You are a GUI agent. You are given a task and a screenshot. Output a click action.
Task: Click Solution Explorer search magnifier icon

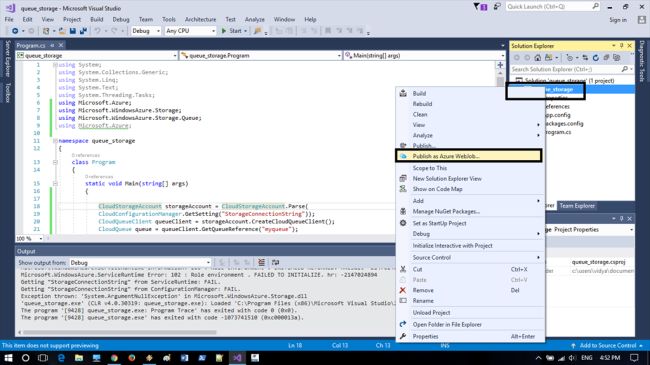click(625, 69)
